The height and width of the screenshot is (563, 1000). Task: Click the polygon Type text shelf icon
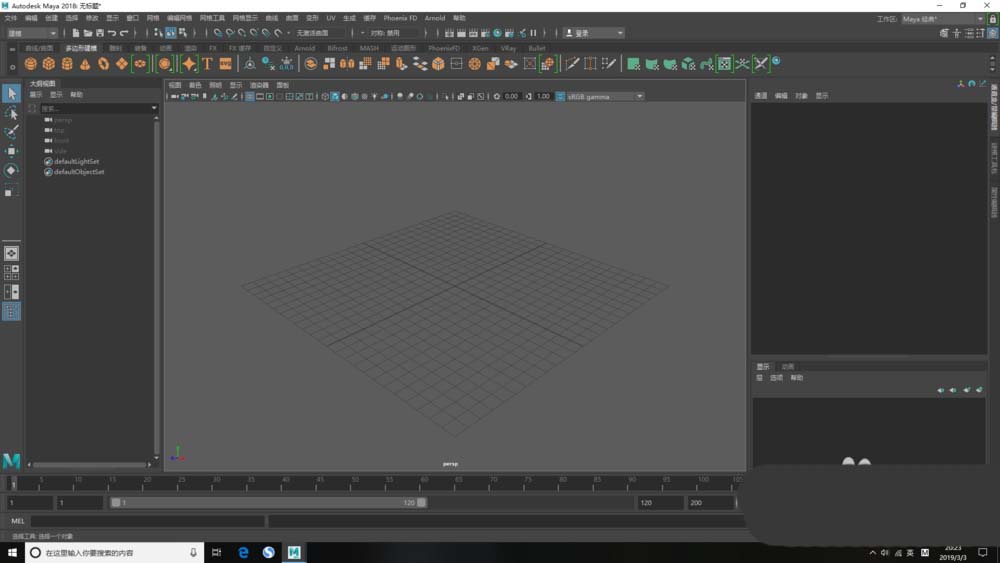tap(207, 64)
